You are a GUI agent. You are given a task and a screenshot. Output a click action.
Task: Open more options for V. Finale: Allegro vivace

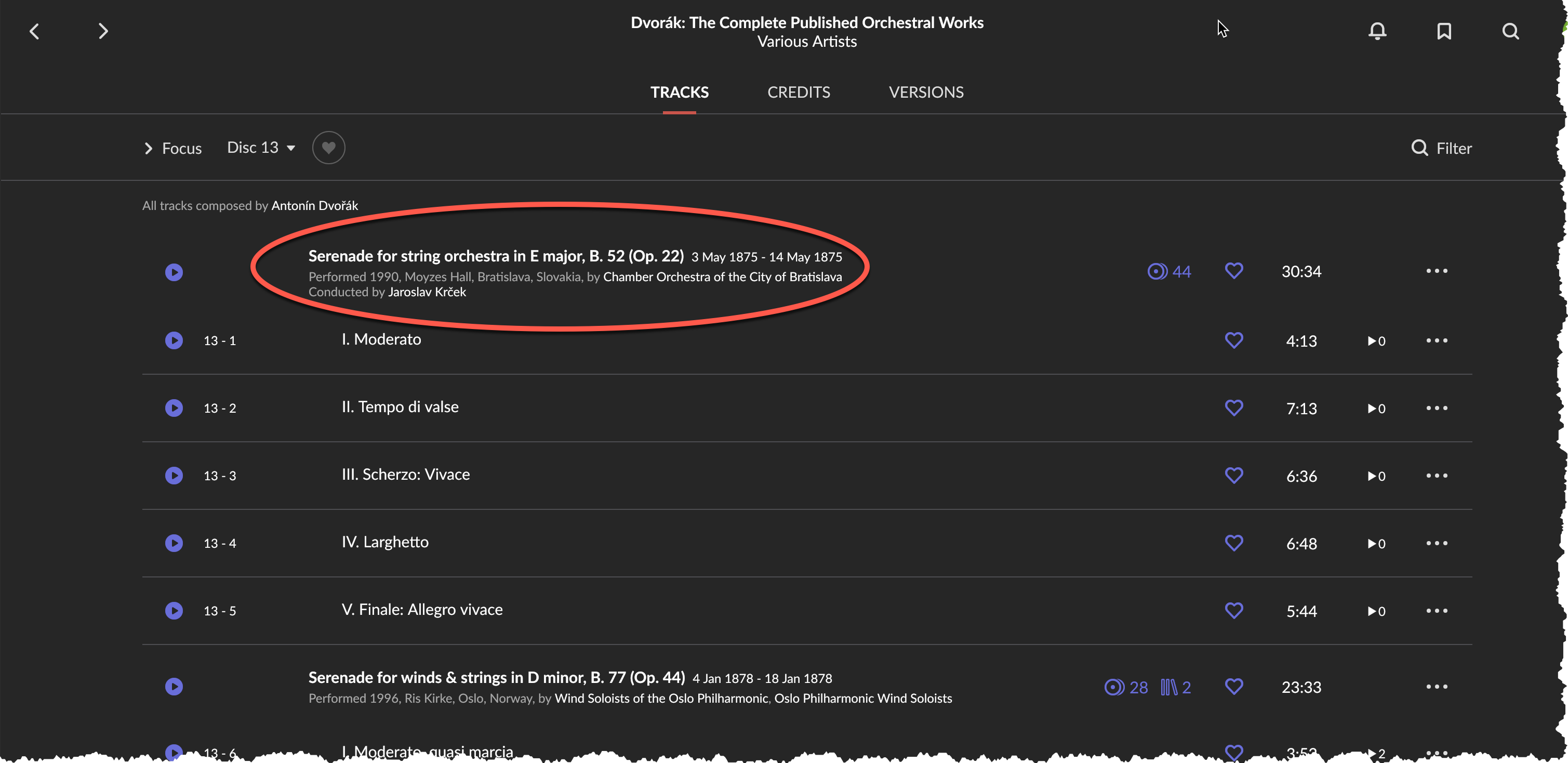coord(1437,610)
